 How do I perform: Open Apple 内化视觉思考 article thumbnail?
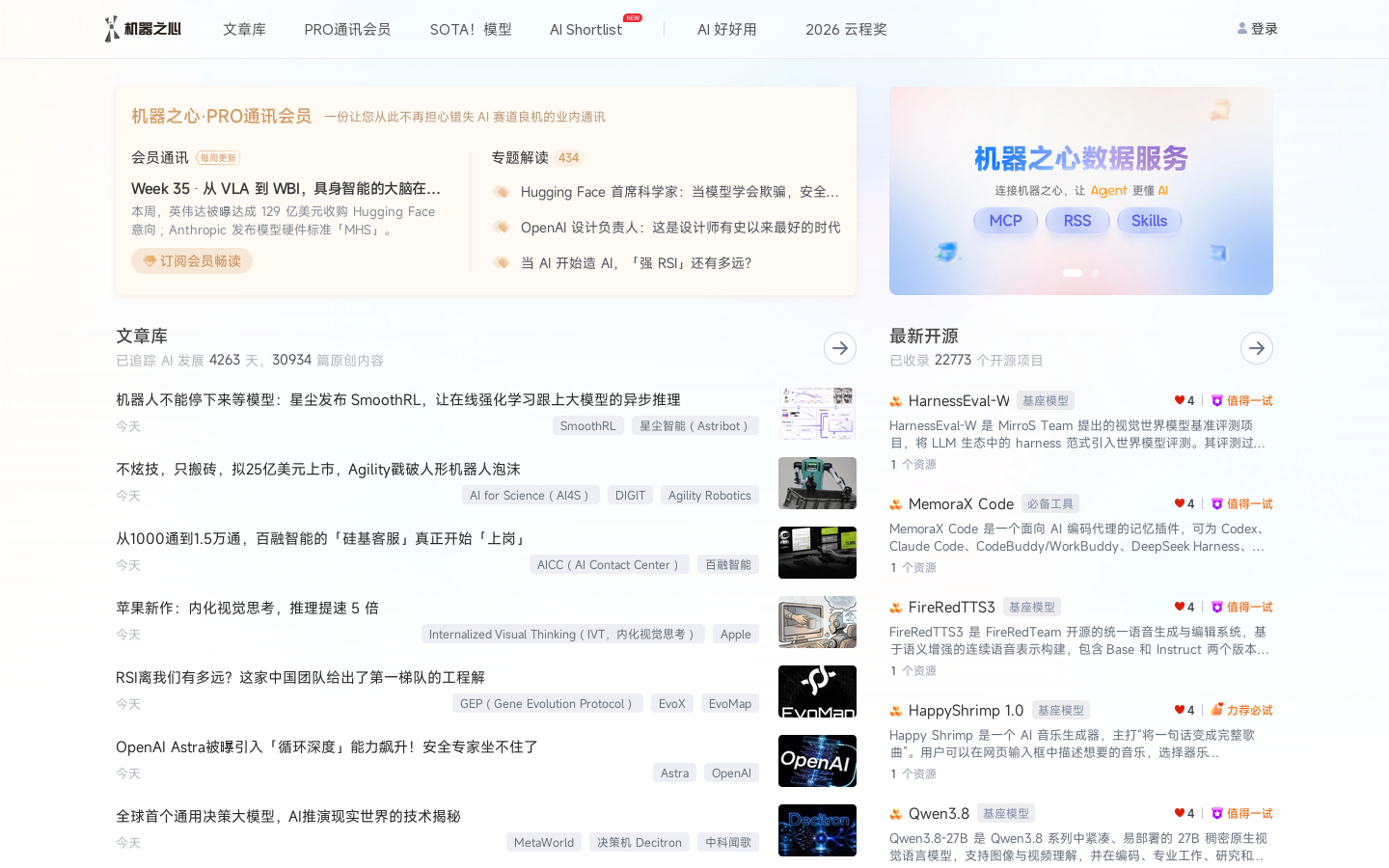click(817, 622)
